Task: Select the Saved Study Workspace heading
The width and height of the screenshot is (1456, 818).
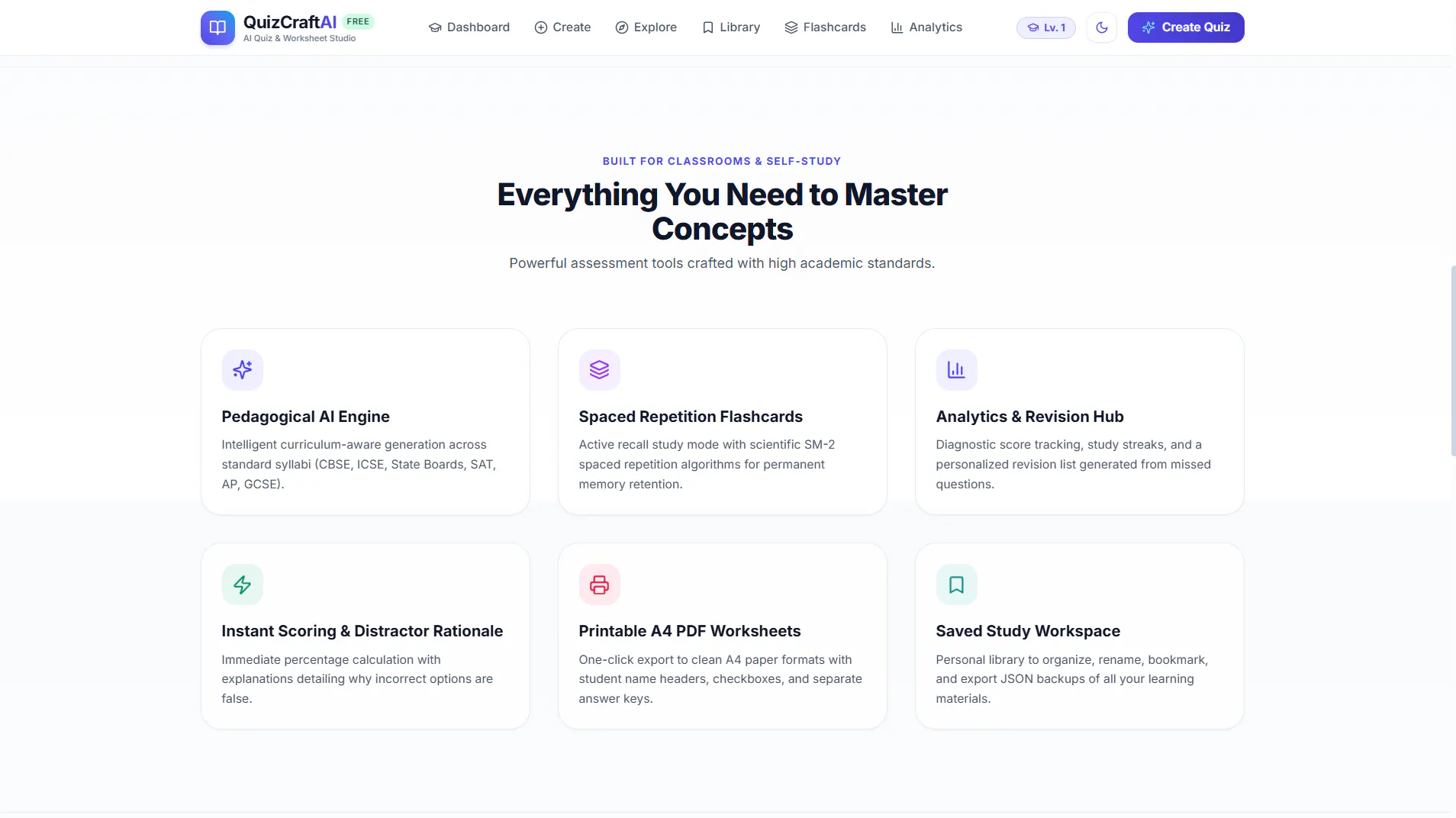Action: tap(1028, 631)
